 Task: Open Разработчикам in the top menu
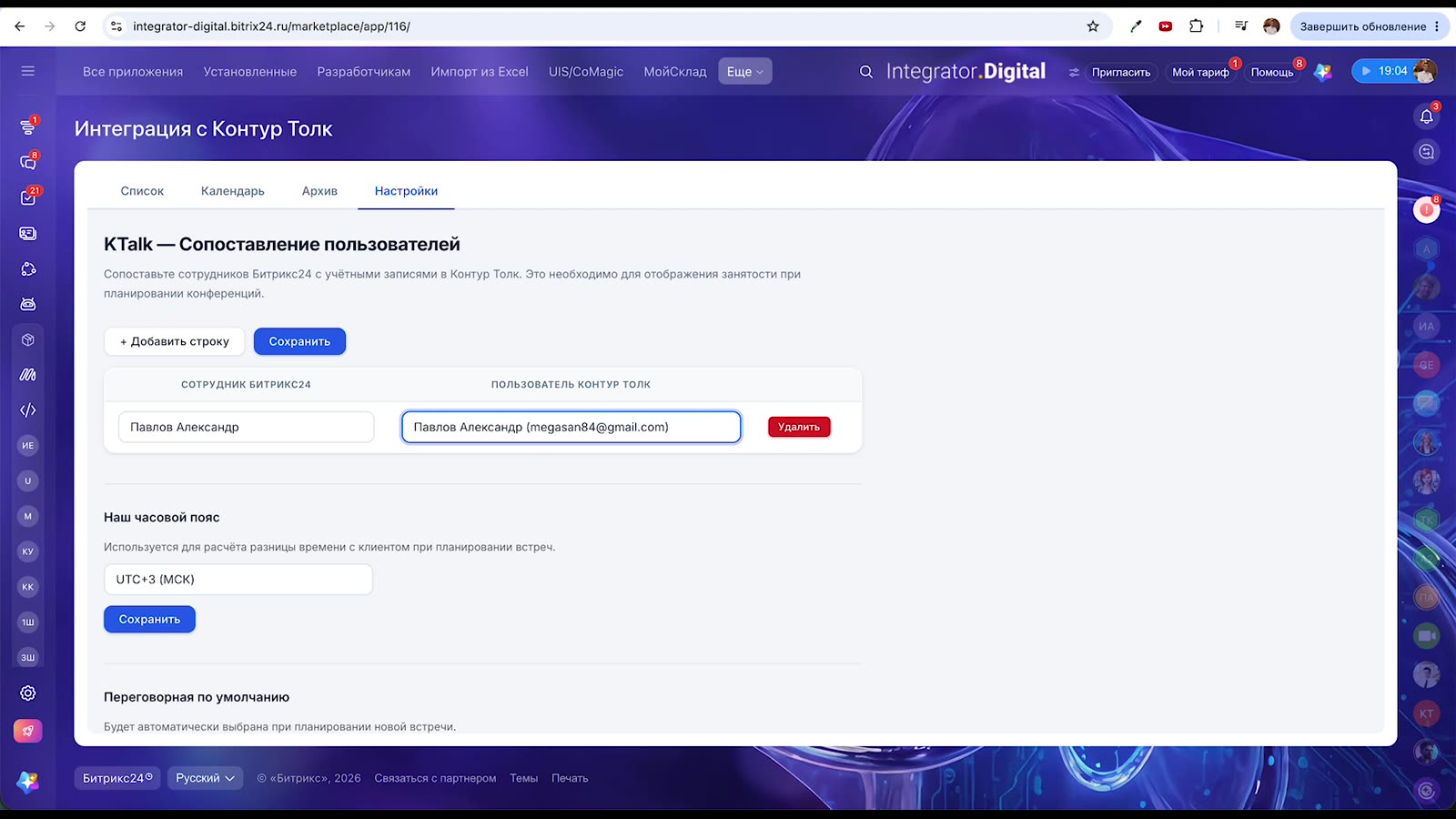364,72
